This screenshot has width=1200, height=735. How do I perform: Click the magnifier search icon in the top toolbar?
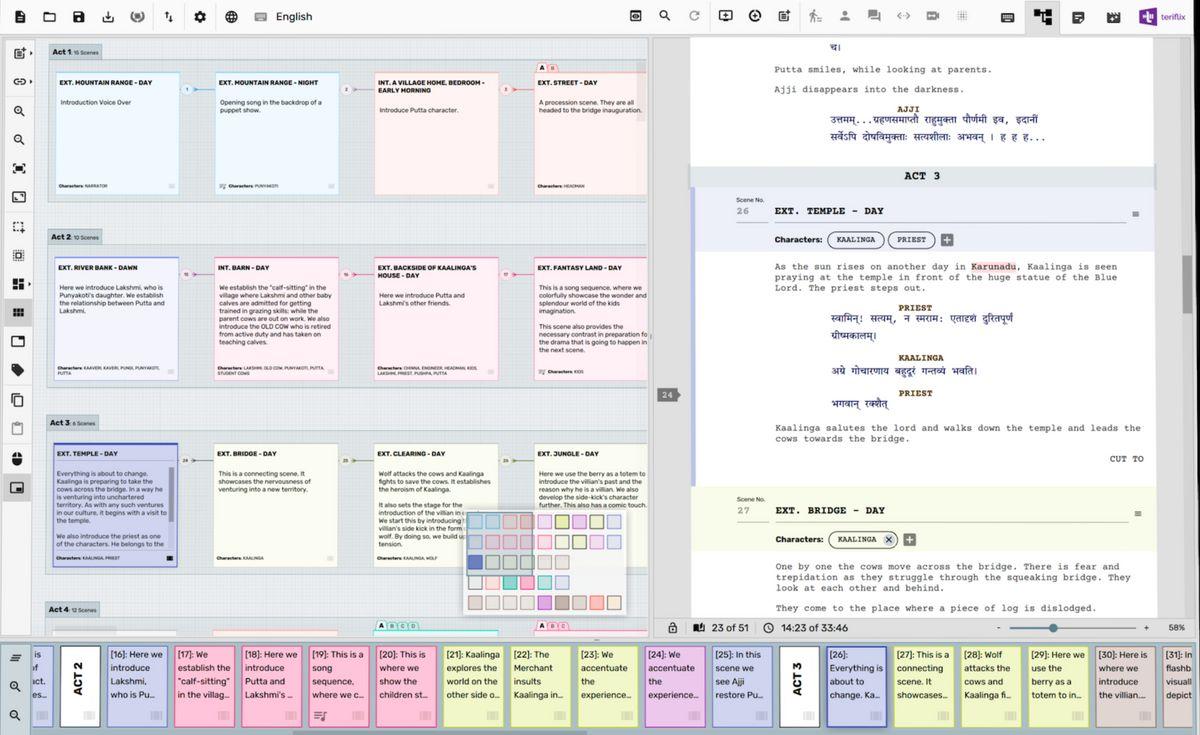click(x=665, y=16)
